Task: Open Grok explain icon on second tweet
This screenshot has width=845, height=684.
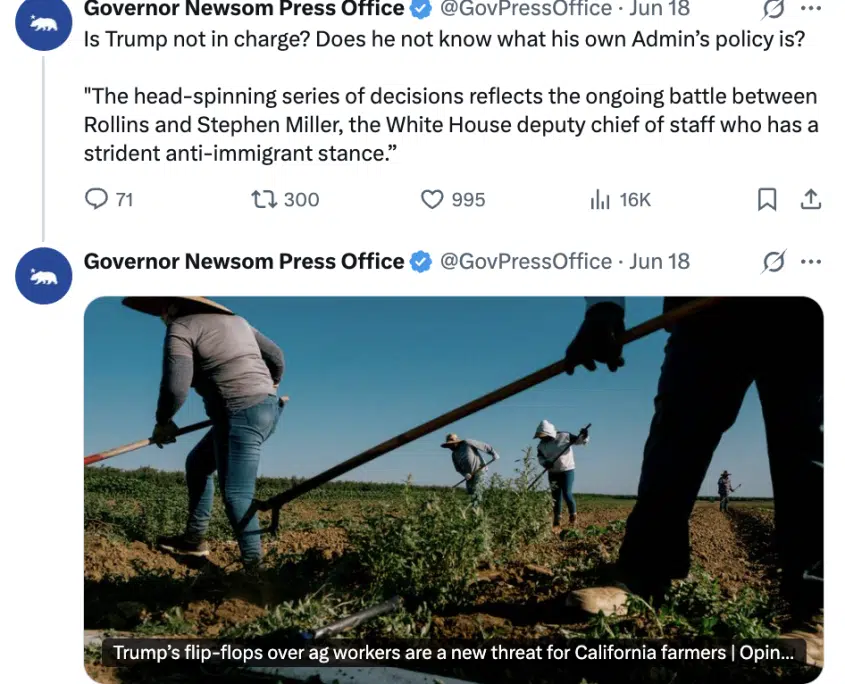Action: click(774, 262)
